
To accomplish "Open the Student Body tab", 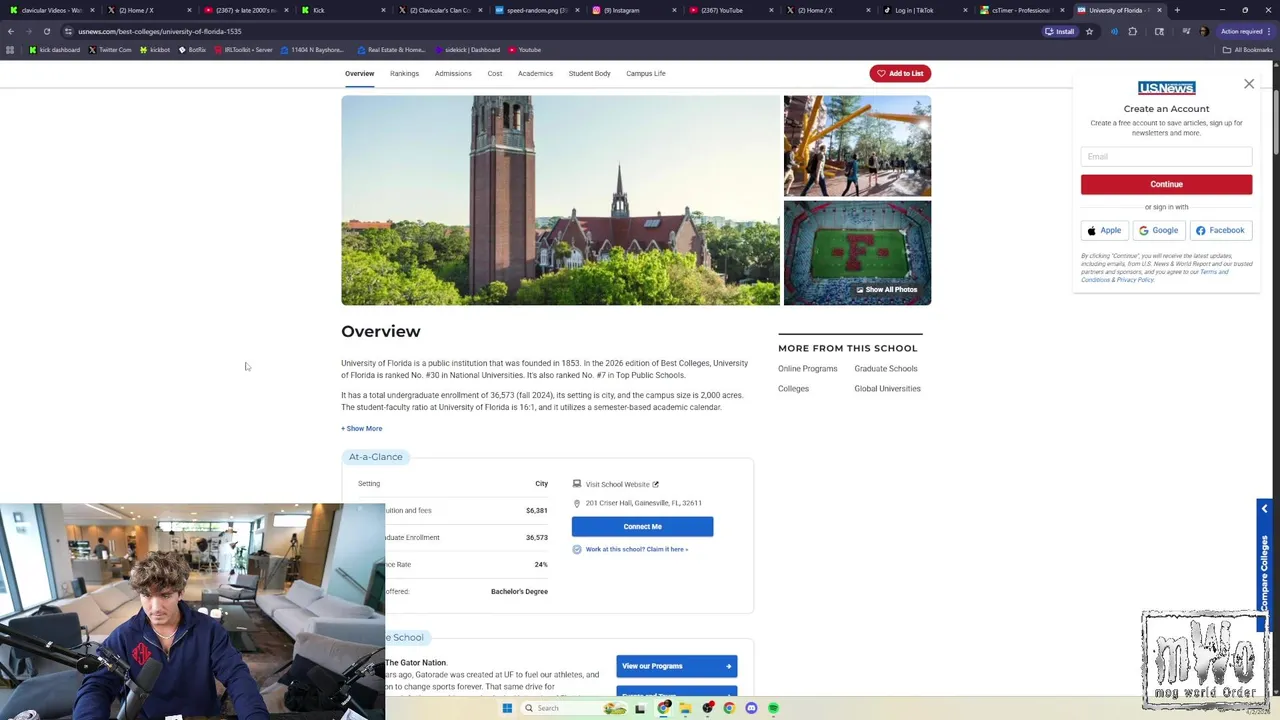I will click(589, 73).
